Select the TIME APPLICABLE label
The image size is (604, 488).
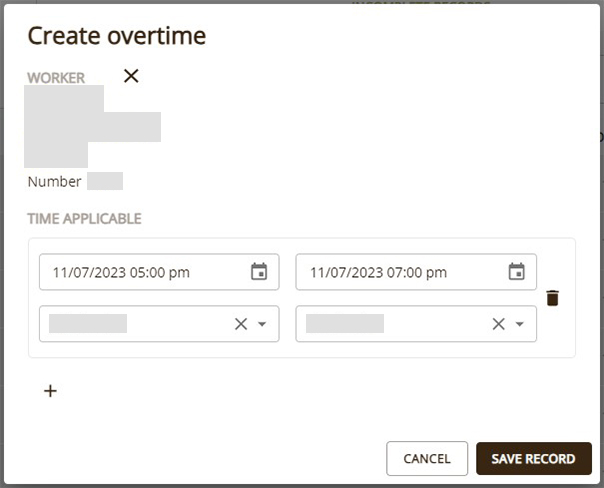84,219
